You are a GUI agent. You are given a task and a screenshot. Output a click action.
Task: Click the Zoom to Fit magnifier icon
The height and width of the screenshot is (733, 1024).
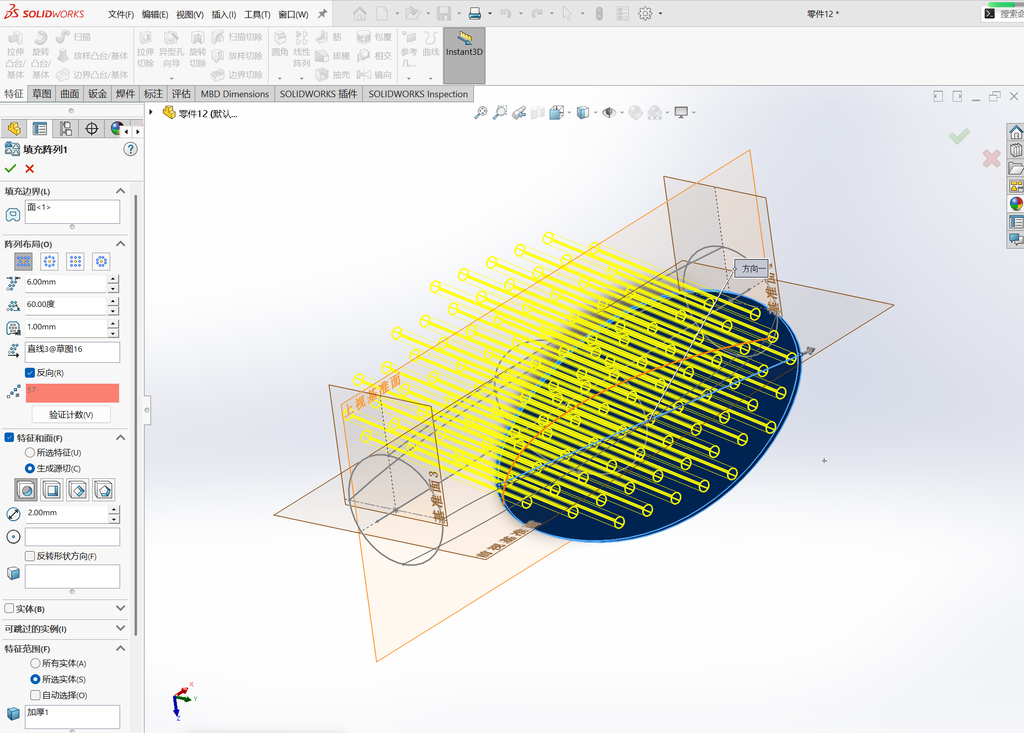pyautogui.click(x=481, y=113)
